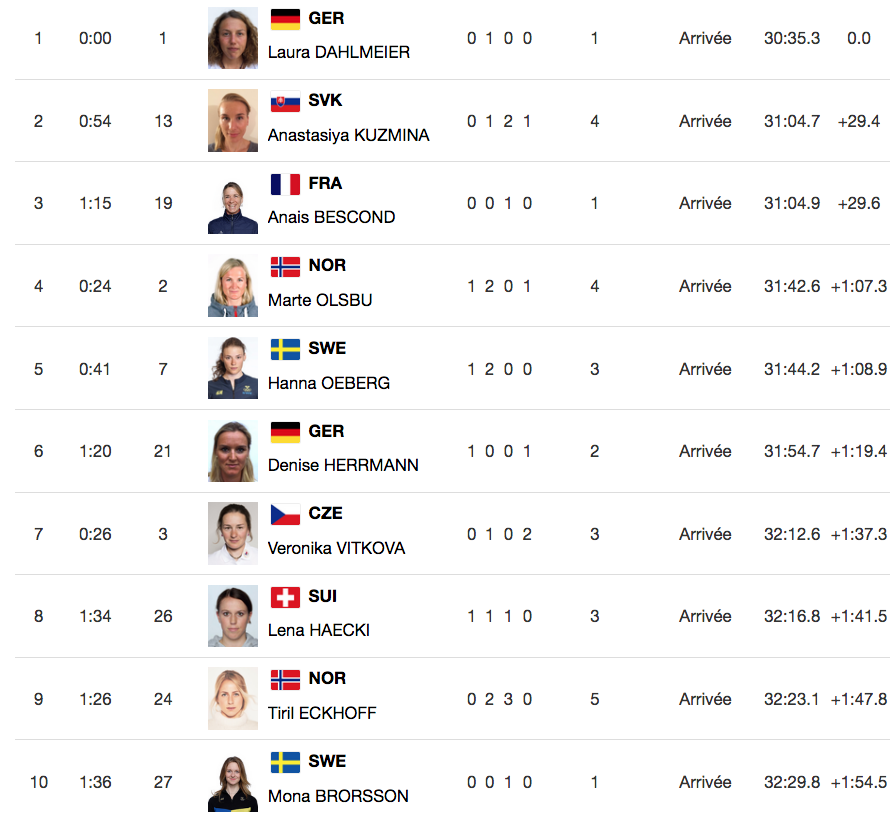
Task: Click Denise HERRMANN's portrait
Action: click(x=233, y=451)
